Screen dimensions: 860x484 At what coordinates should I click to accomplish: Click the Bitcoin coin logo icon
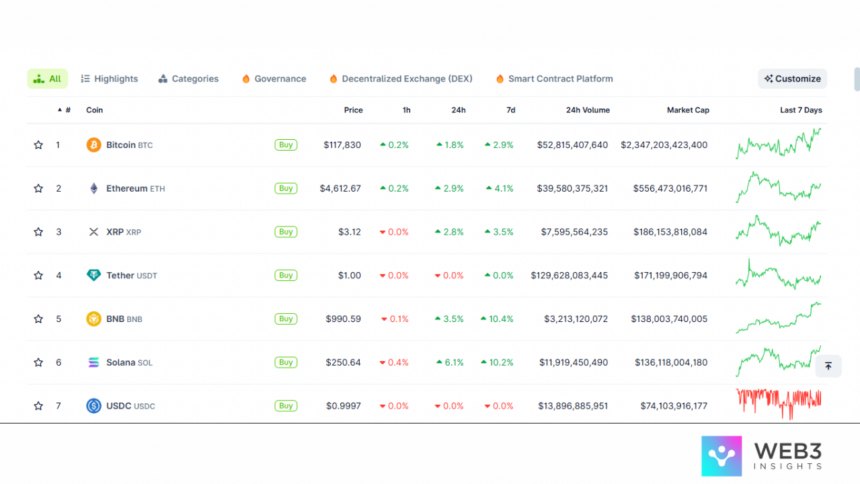[94, 145]
